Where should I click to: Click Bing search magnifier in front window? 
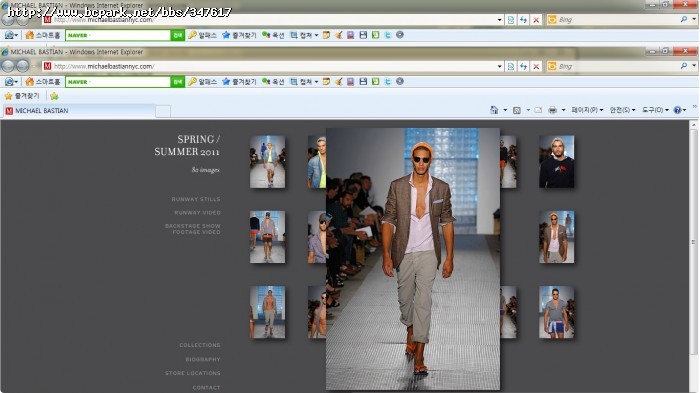point(683,66)
